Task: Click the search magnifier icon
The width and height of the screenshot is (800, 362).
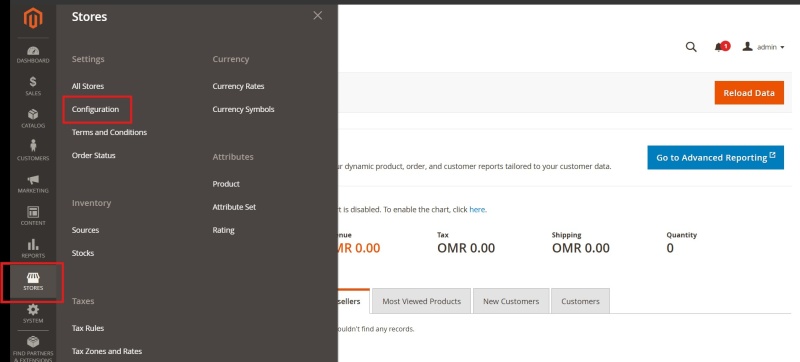Action: [691, 47]
